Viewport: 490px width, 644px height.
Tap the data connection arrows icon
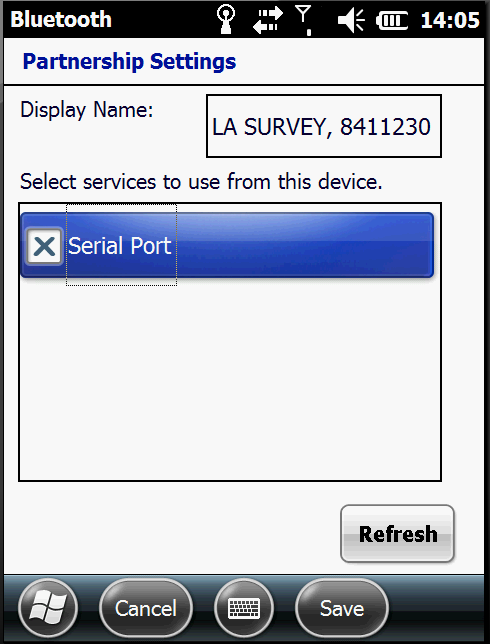(x=268, y=20)
